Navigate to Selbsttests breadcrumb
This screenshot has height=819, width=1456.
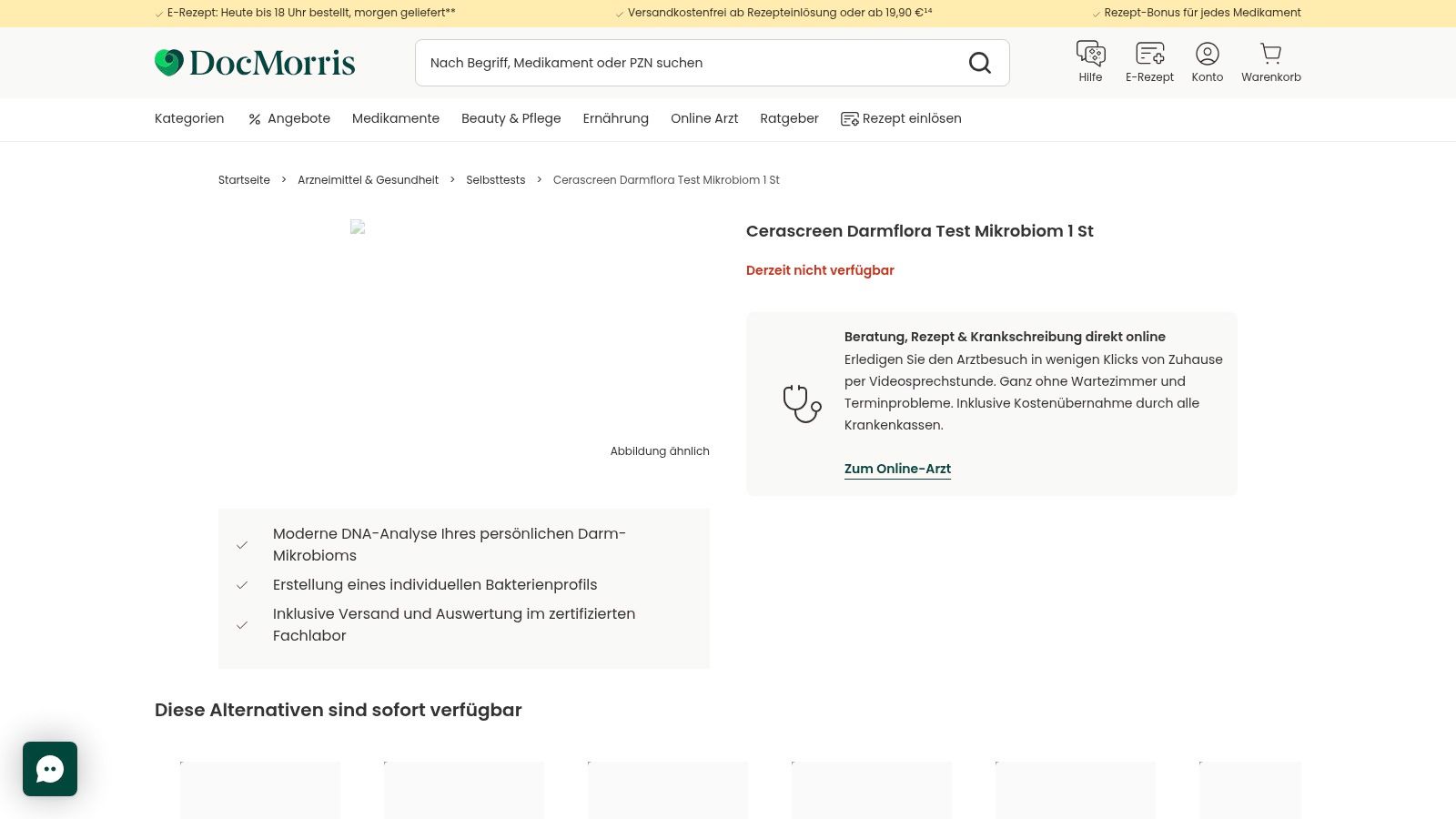pyautogui.click(x=496, y=180)
